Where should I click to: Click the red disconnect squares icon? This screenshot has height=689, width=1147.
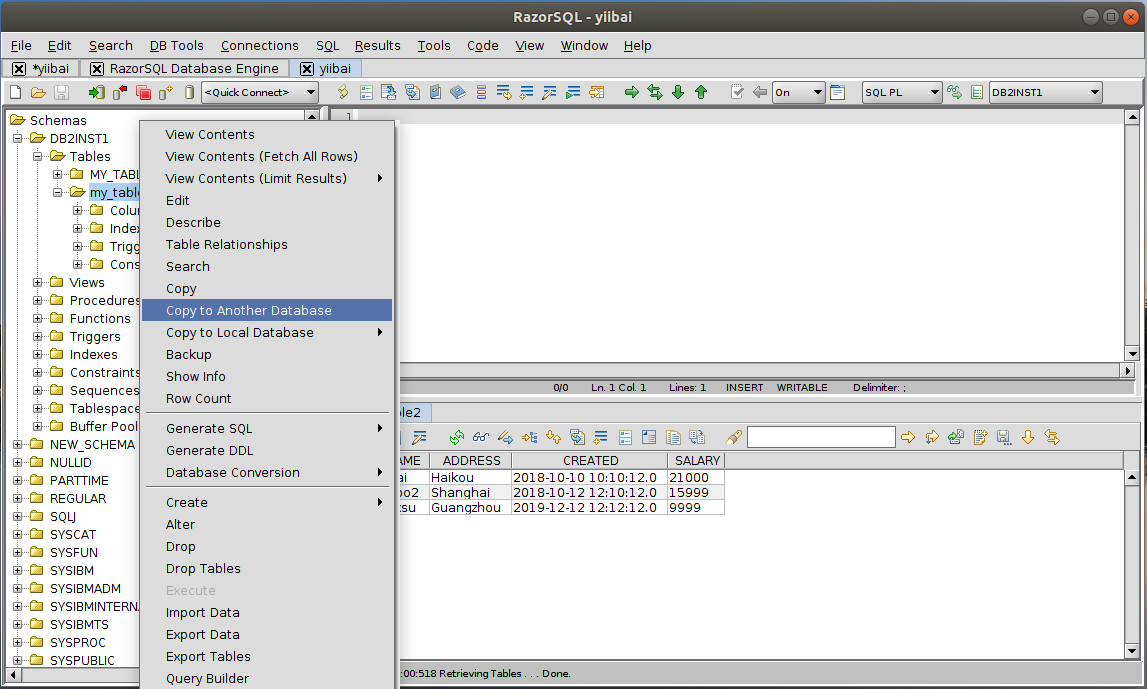click(x=143, y=93)
